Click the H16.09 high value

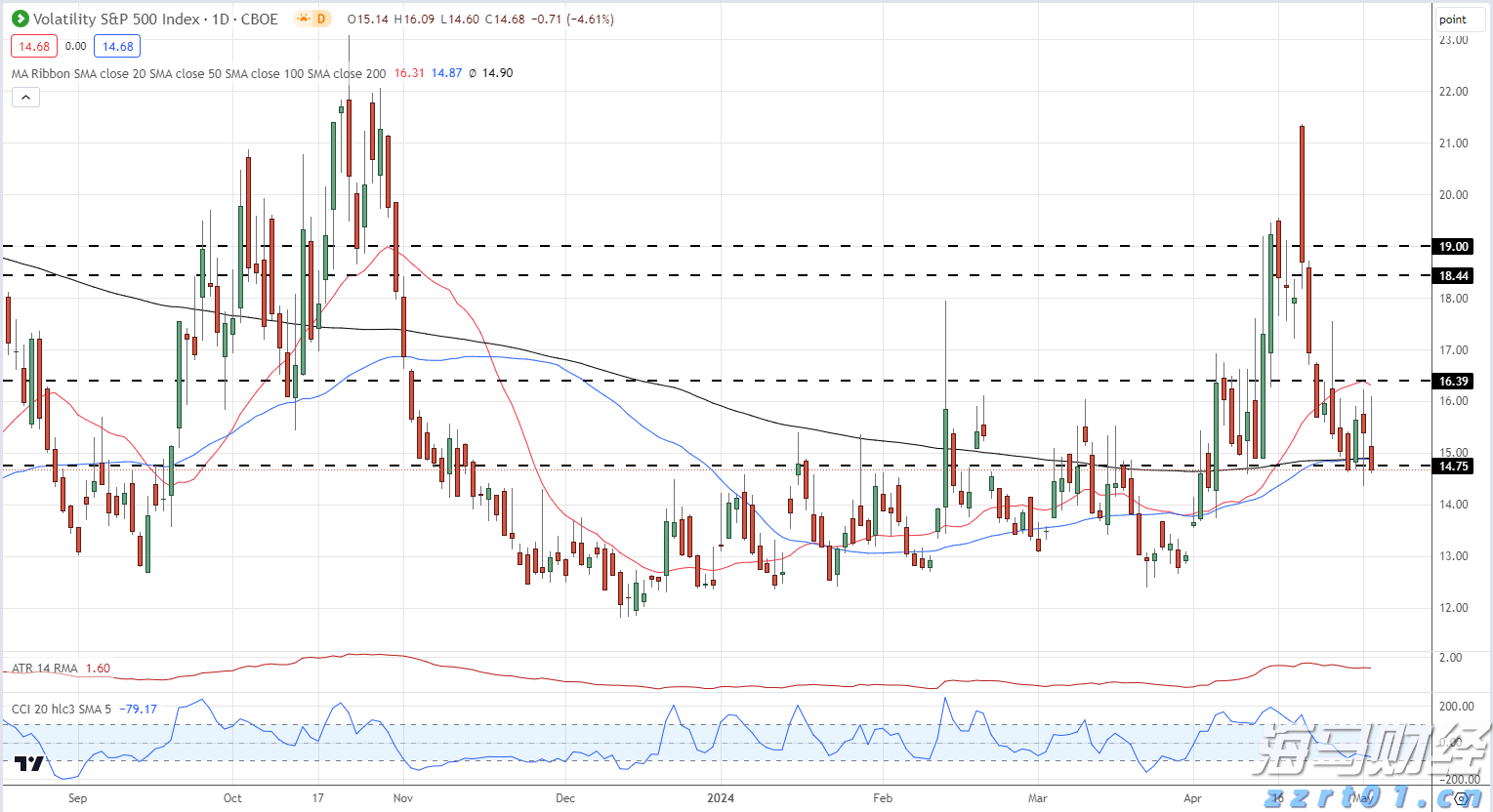click(414, 19)
